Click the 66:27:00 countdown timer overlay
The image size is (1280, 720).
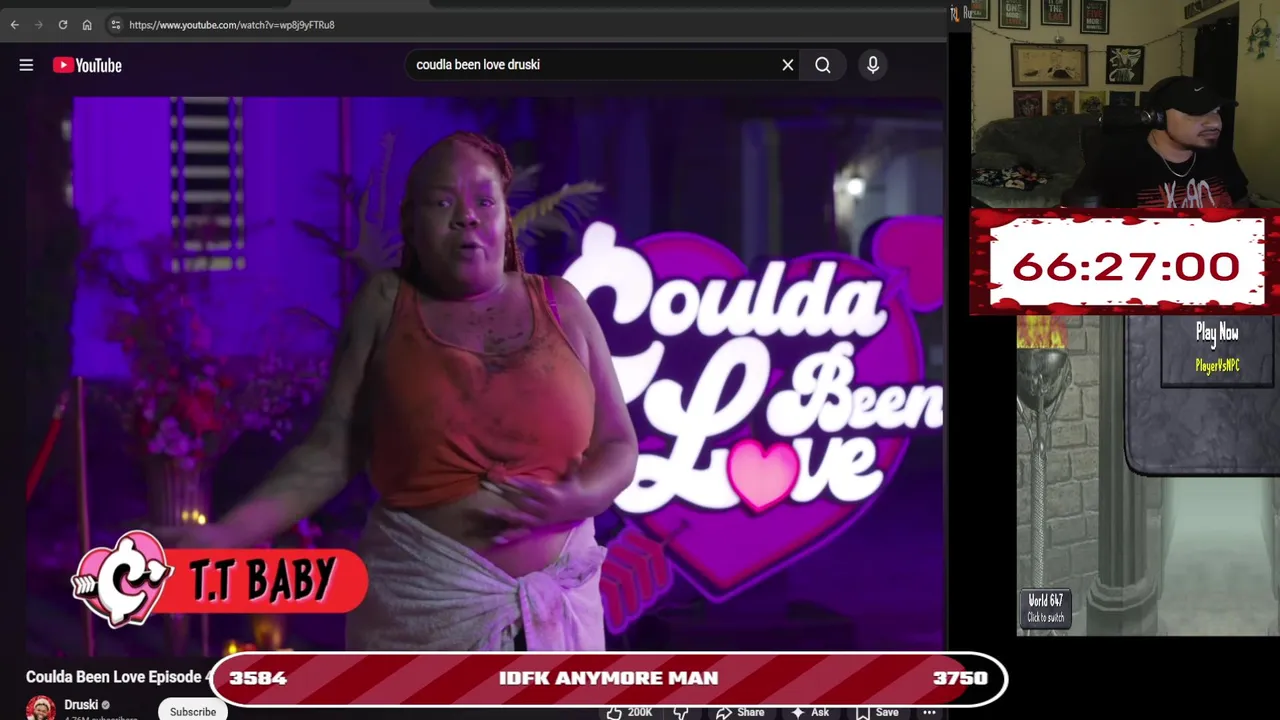1125,266
